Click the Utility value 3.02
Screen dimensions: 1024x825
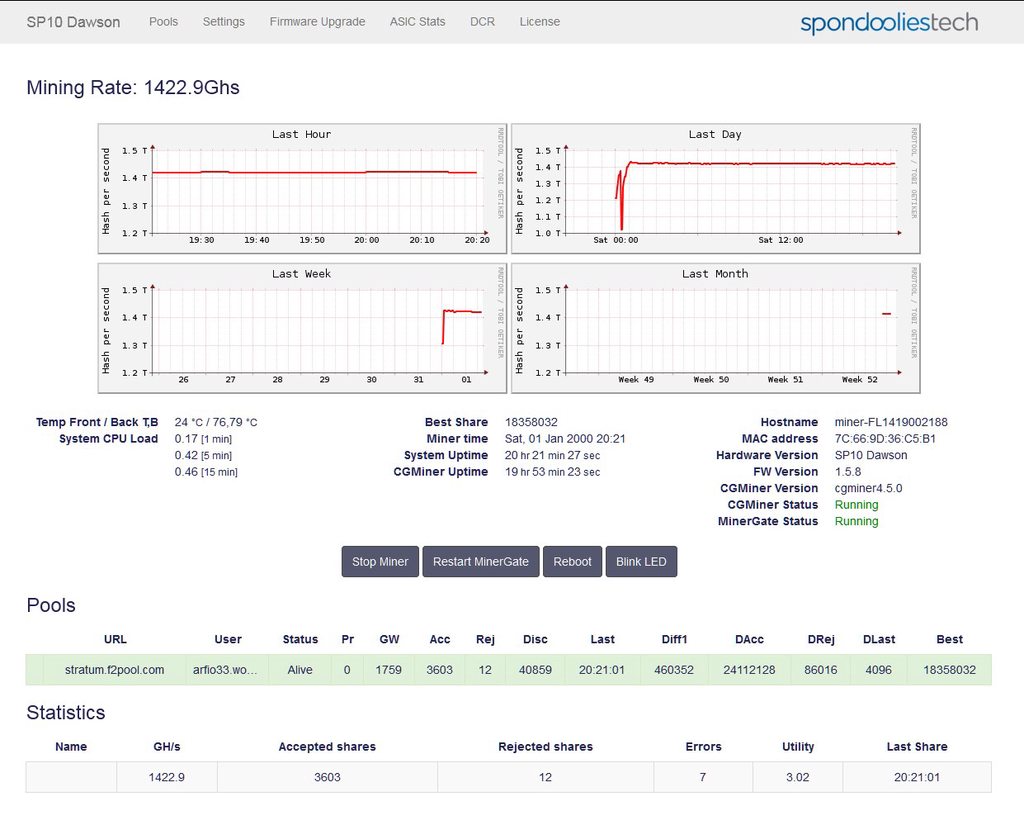coord(797,777)
